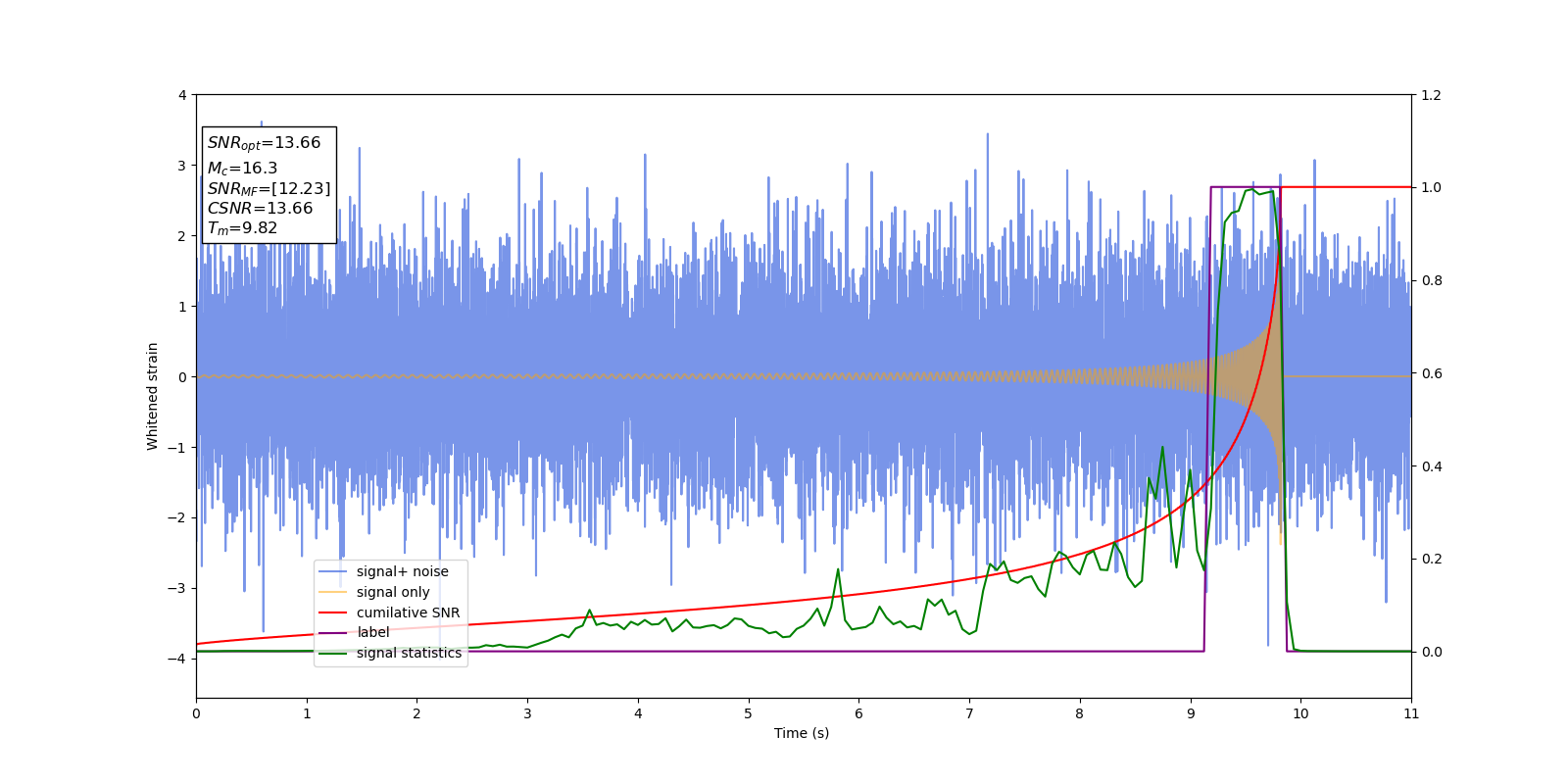Click left y-axis tick label −4
This screenshot has width=1568, height=784.
tap(177, 659)
